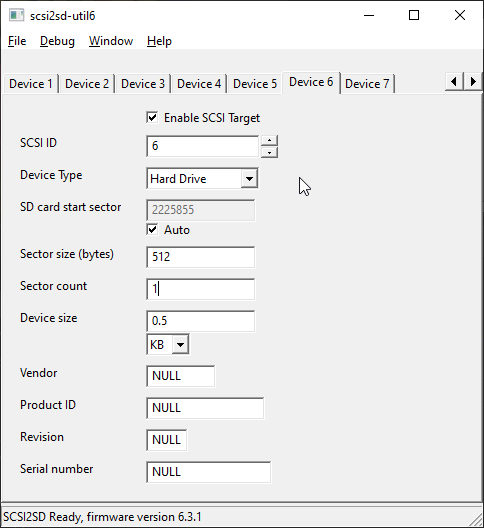The height and width of the screenshot is (528, 484).
Task: Click the Product ID label
Action: [48, 405]
